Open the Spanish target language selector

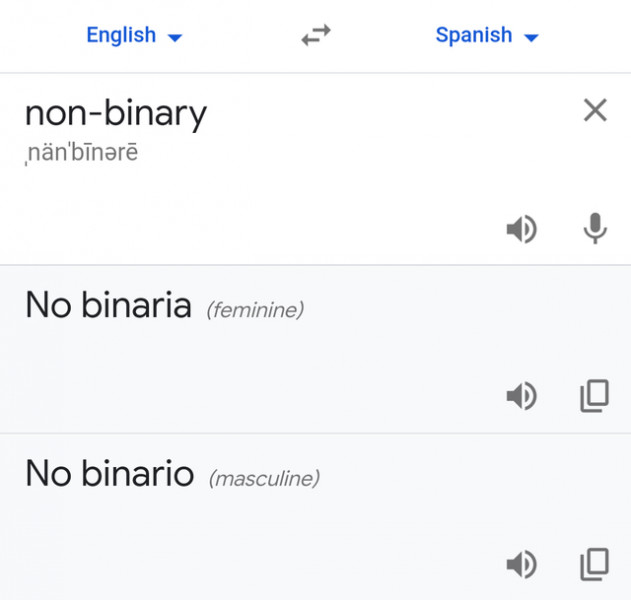pos(474,36)
